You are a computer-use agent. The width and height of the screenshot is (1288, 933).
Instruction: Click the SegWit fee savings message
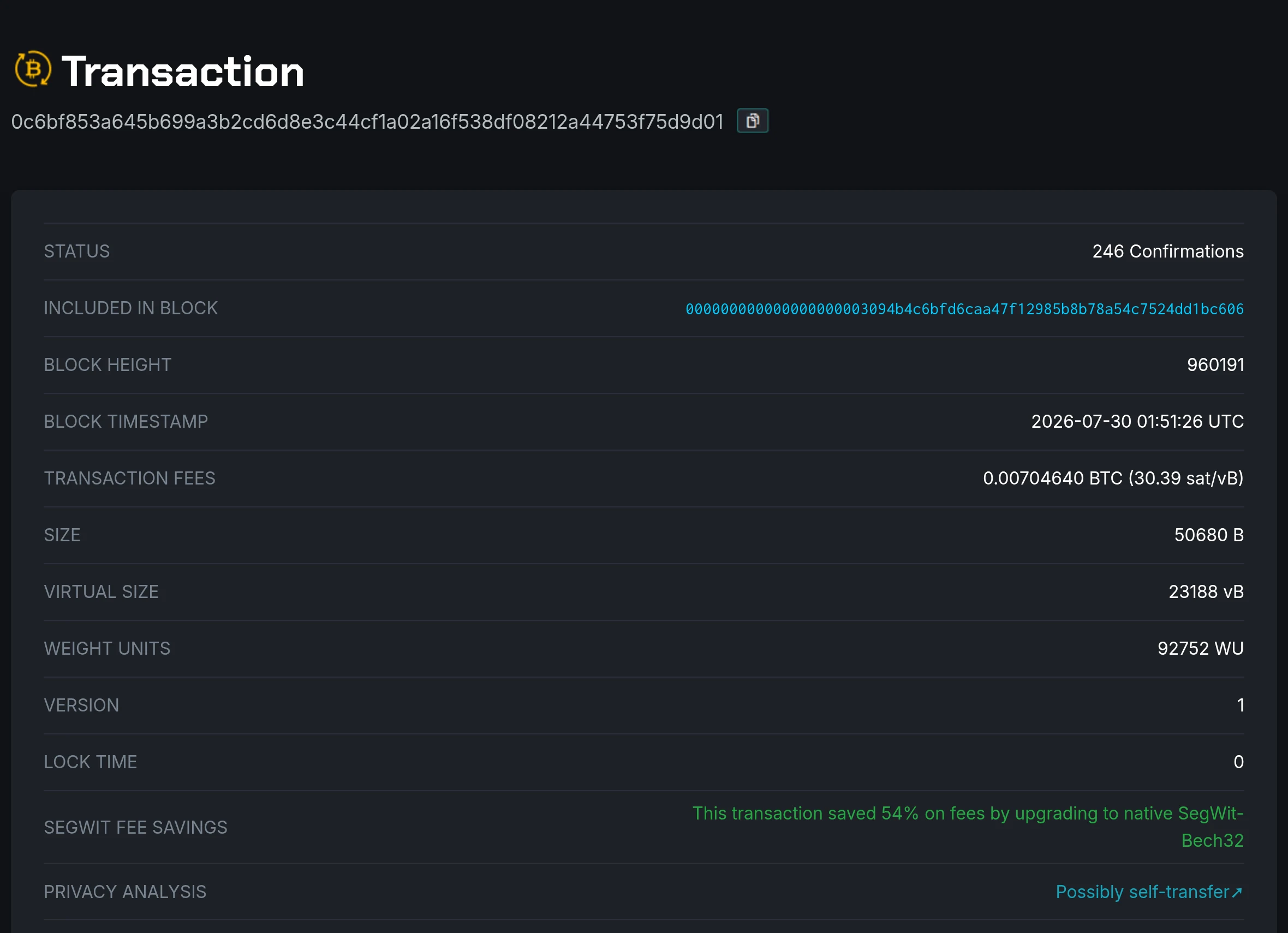968,827
